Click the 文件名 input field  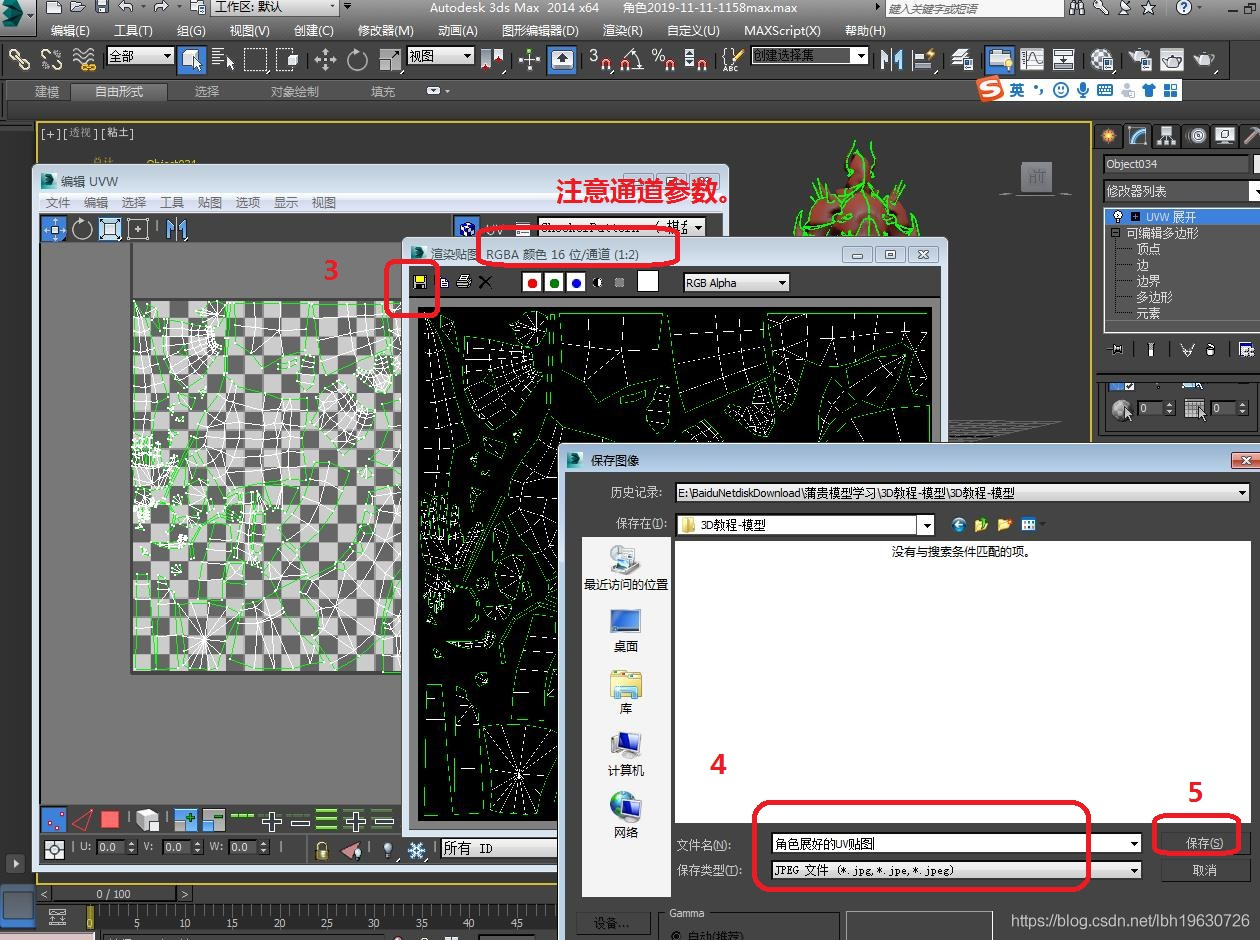click(x=948, y=844)
